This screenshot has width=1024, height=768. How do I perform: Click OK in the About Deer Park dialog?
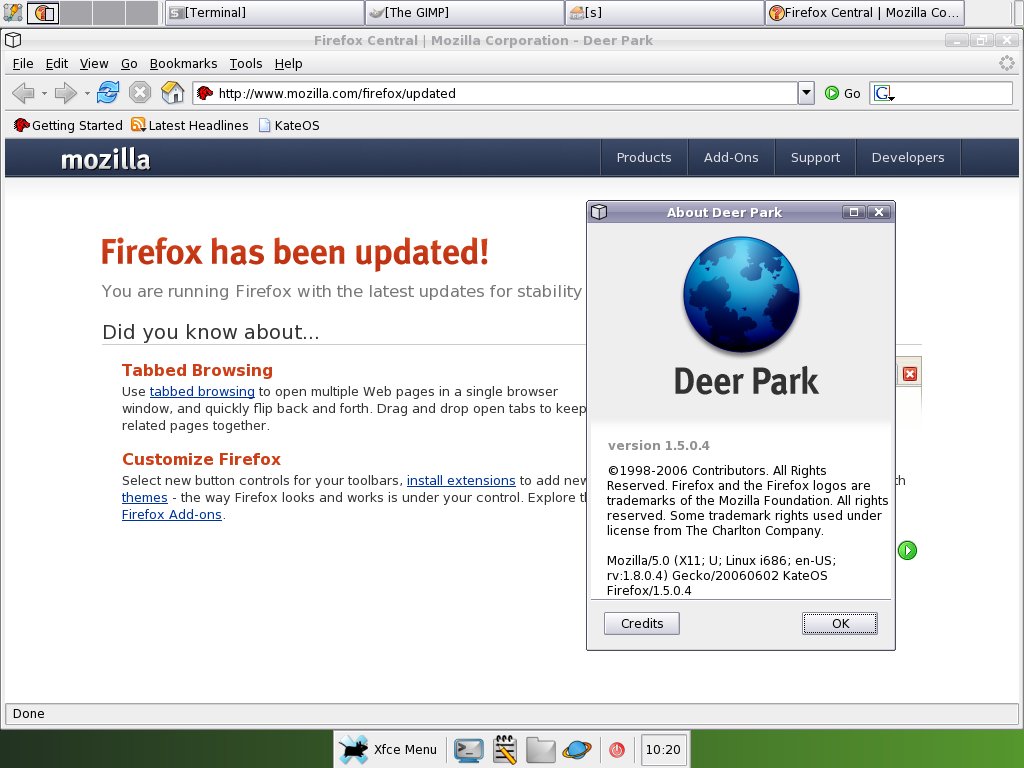(840, 623)
